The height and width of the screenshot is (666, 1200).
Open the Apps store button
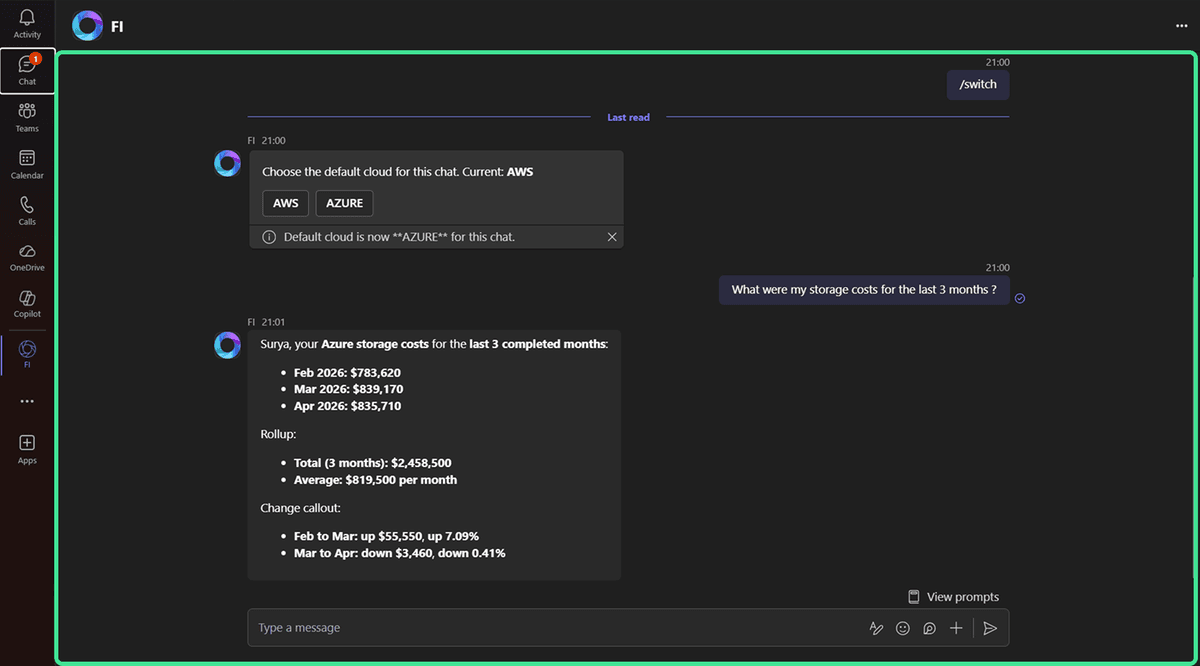27,449
